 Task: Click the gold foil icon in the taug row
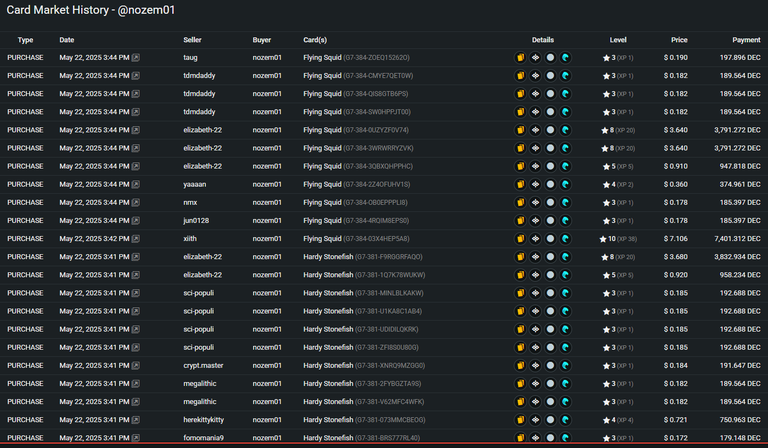tap(520, 58)
